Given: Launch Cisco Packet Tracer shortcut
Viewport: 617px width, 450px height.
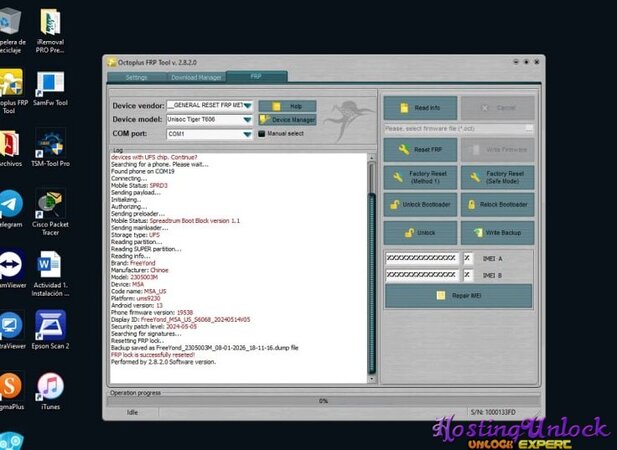Looking at the screenshot, I should tap(50, 207).
